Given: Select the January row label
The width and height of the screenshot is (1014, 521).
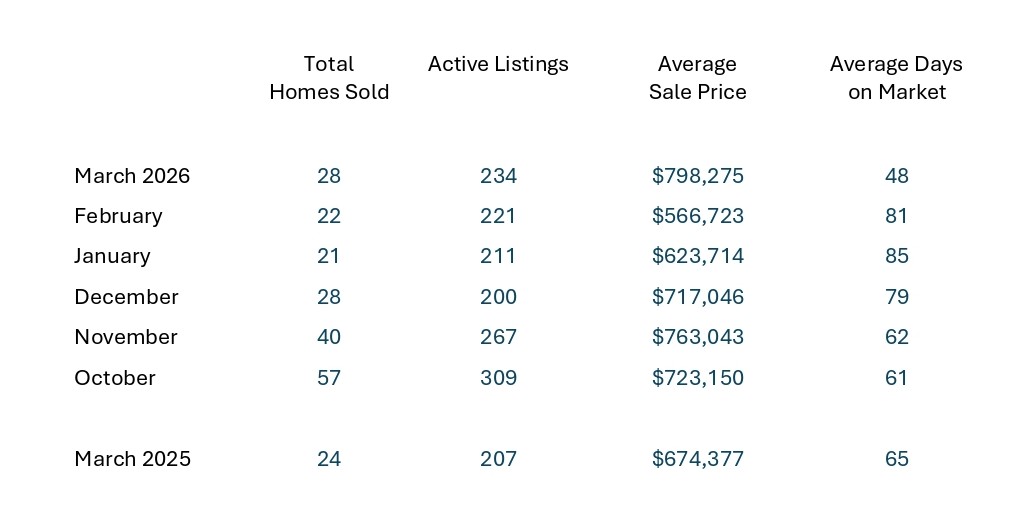Looking at the screenshot, I should pos(112,256).
